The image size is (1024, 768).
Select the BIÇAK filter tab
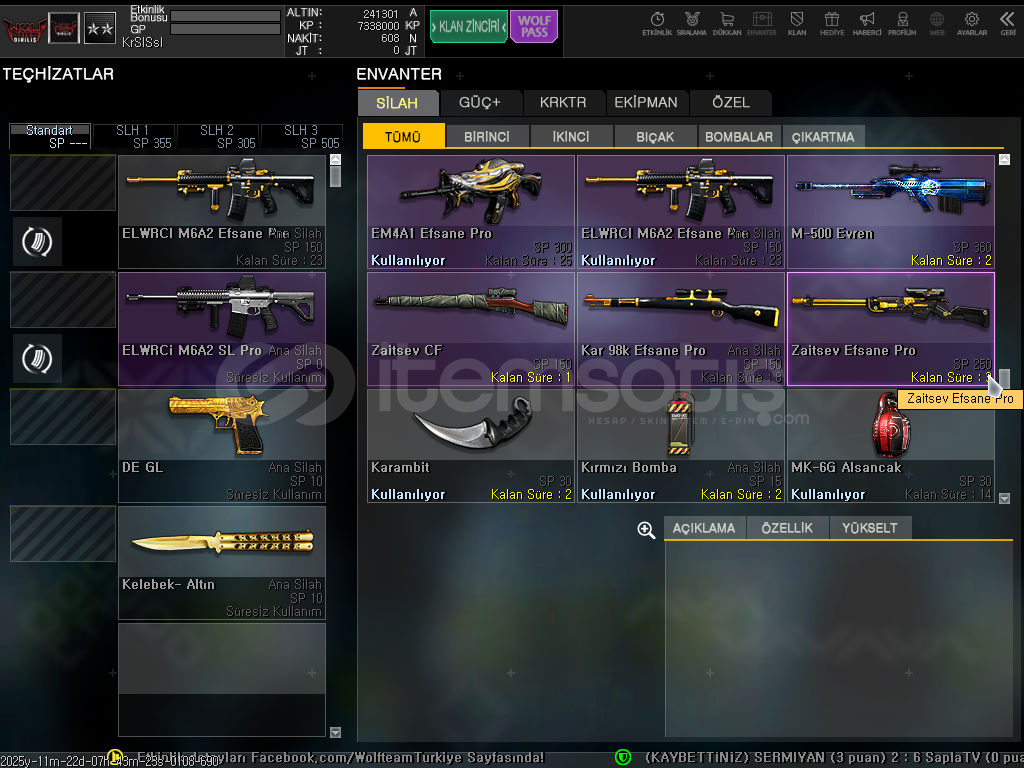click(655, 137)
